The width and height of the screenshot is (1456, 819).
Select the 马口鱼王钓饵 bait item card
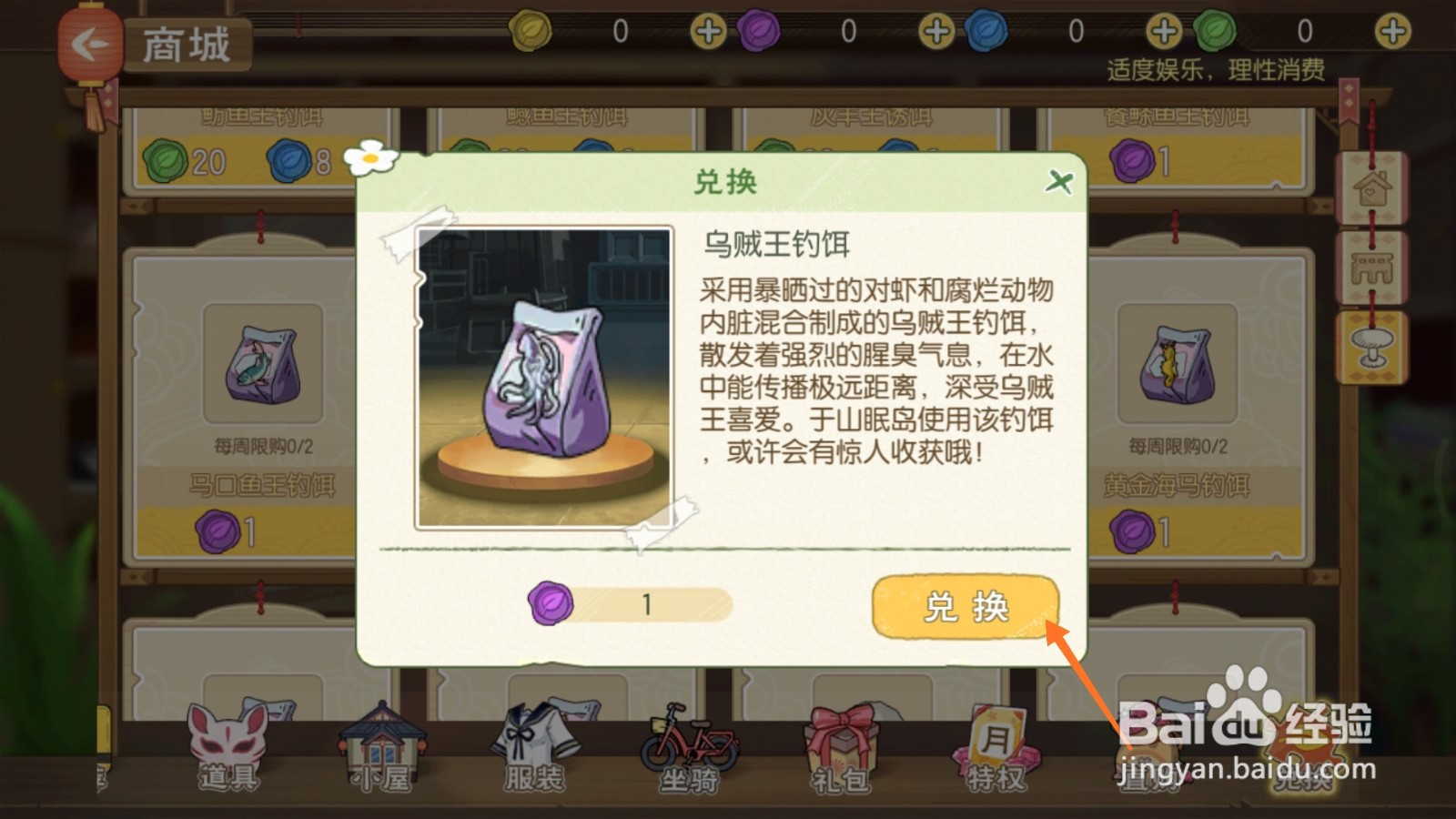pyautogui.click(x=246, y=408)
